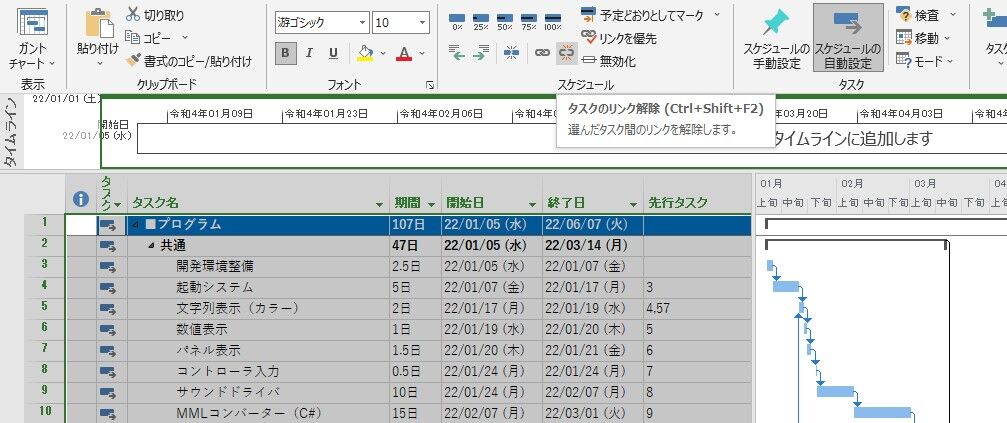This screenshot has width=1007, height=423.
Task: Select row number 3 header
Action: click(x=44, y=266)
